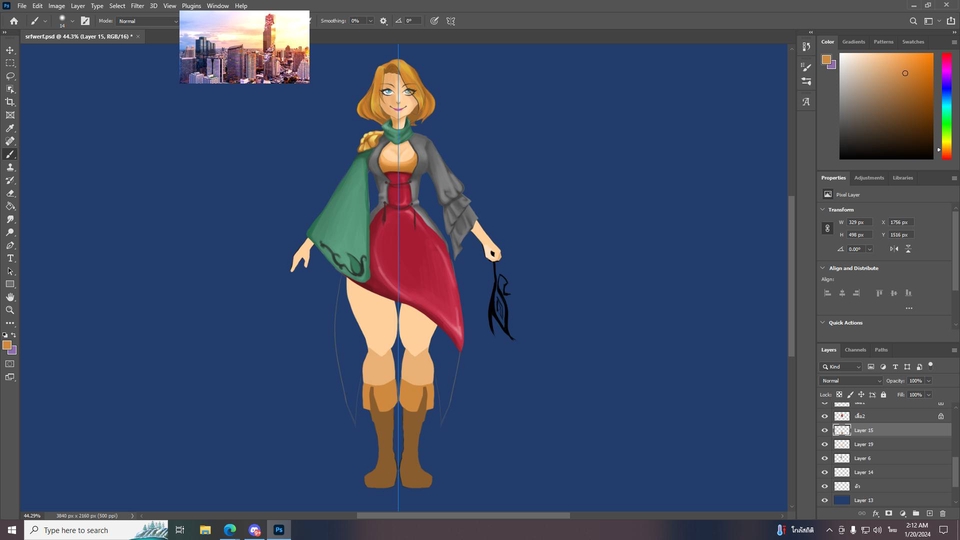Switch to the Channels tab

tap(855, 350)
